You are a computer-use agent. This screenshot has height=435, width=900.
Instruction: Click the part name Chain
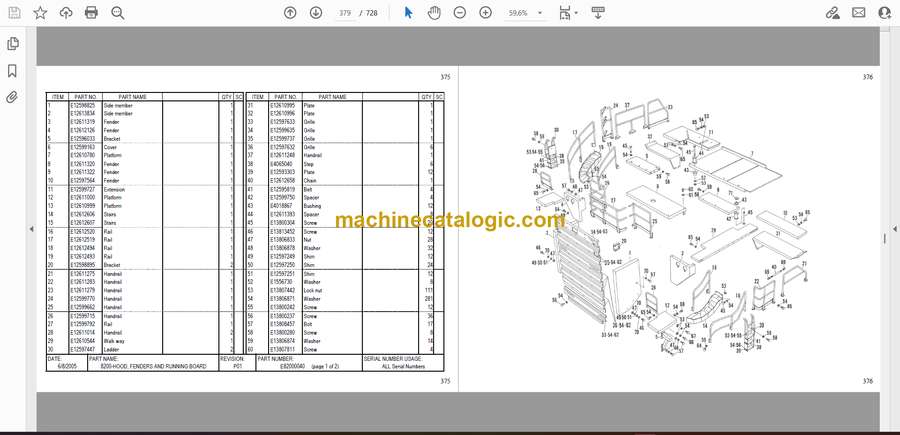click(309, 181)
